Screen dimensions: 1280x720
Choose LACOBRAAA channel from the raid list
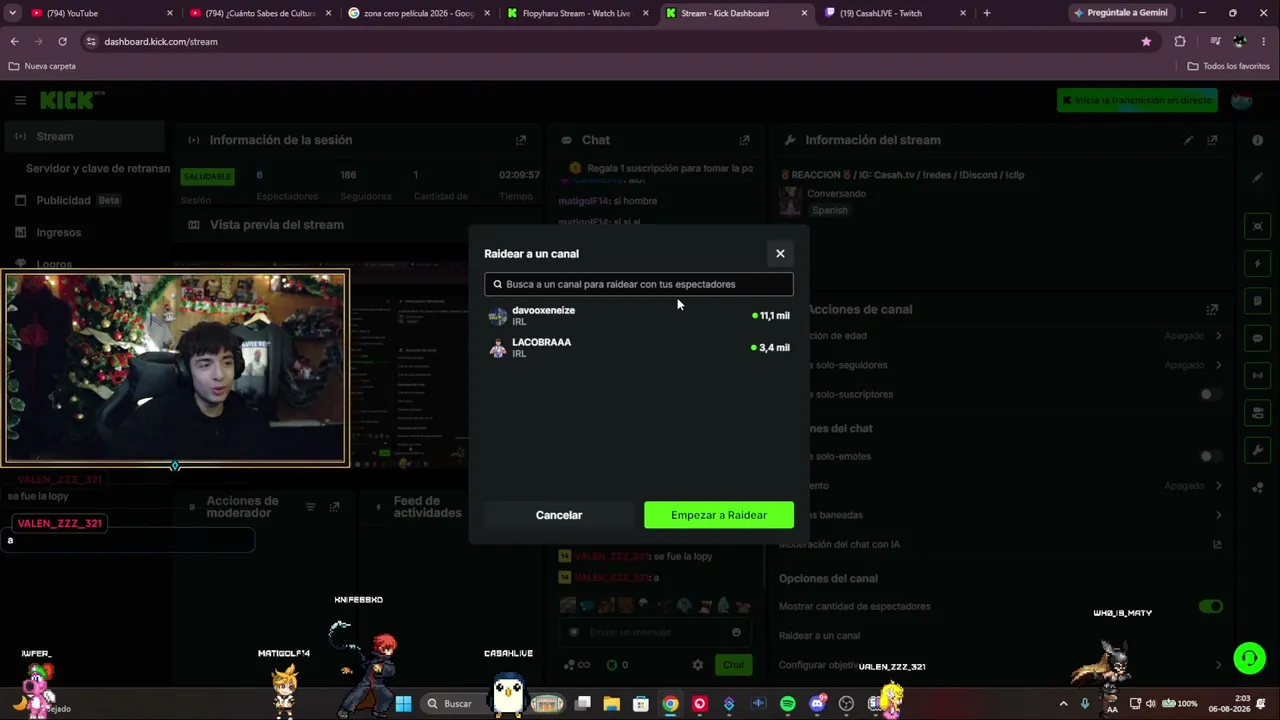(639, 348)
